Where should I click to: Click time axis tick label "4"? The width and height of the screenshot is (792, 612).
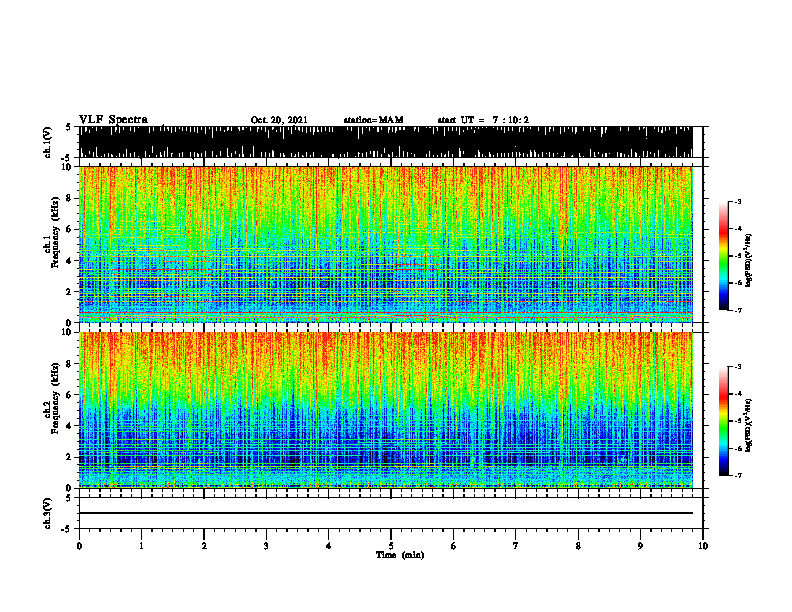click(329, 546)
